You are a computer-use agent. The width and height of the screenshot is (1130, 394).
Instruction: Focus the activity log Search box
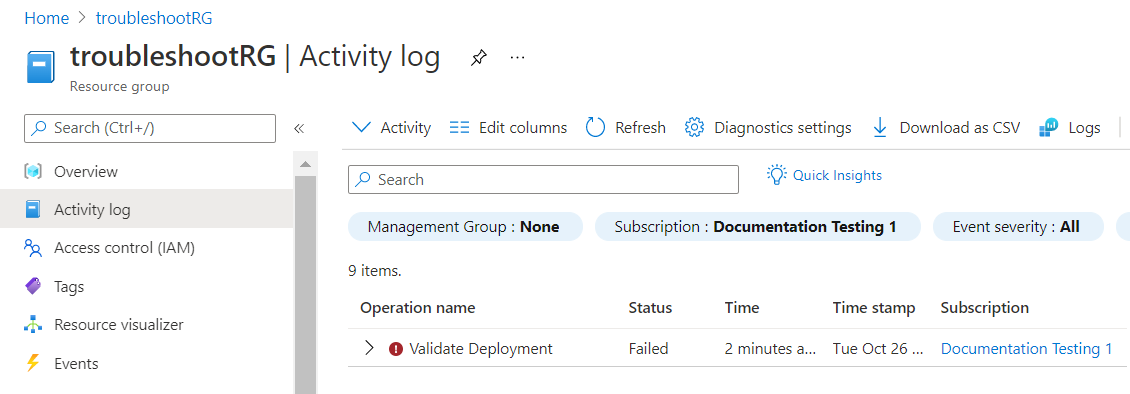(x=543, y=179)
